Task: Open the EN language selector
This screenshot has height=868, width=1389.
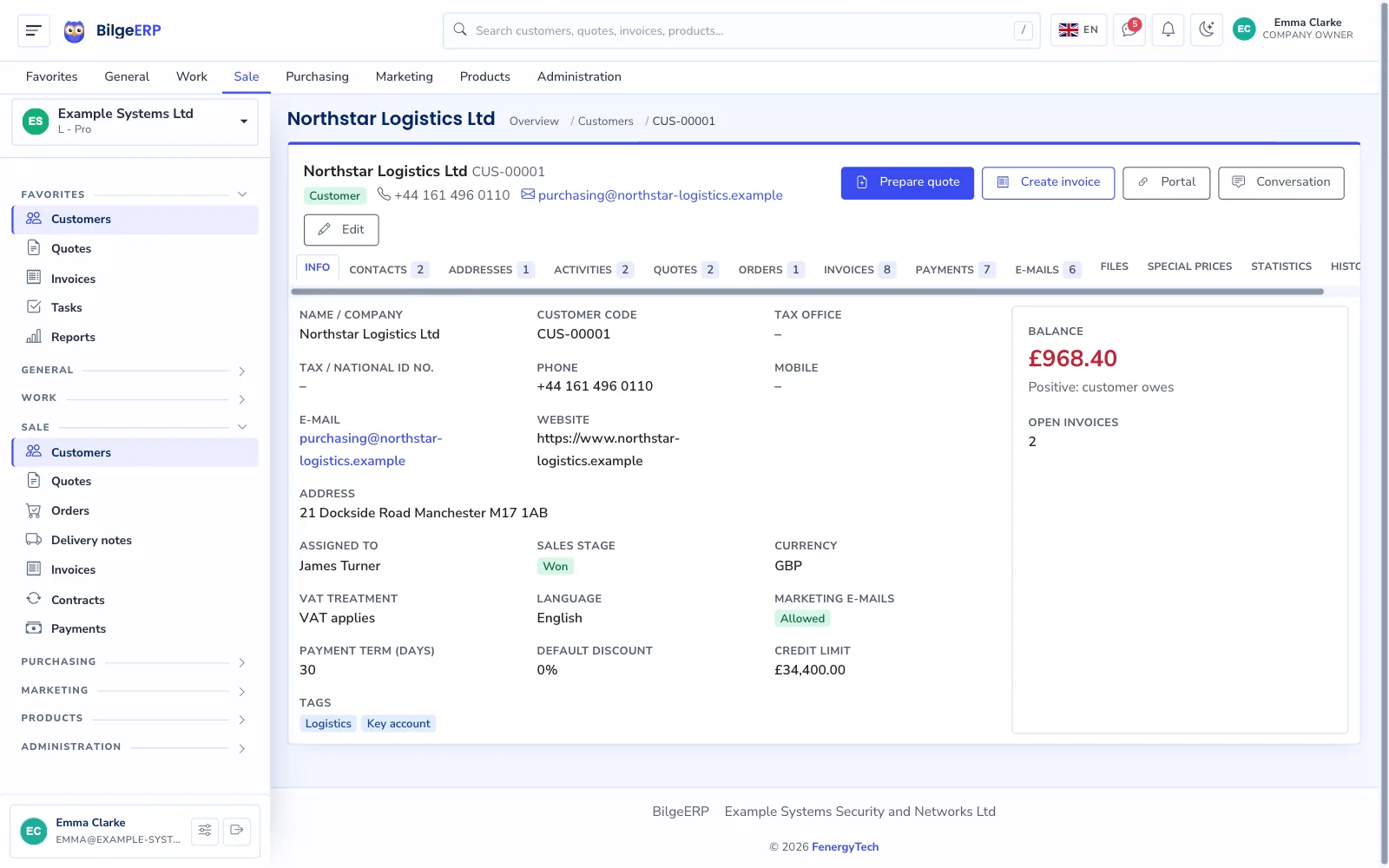Action: tap(1079, 30)
